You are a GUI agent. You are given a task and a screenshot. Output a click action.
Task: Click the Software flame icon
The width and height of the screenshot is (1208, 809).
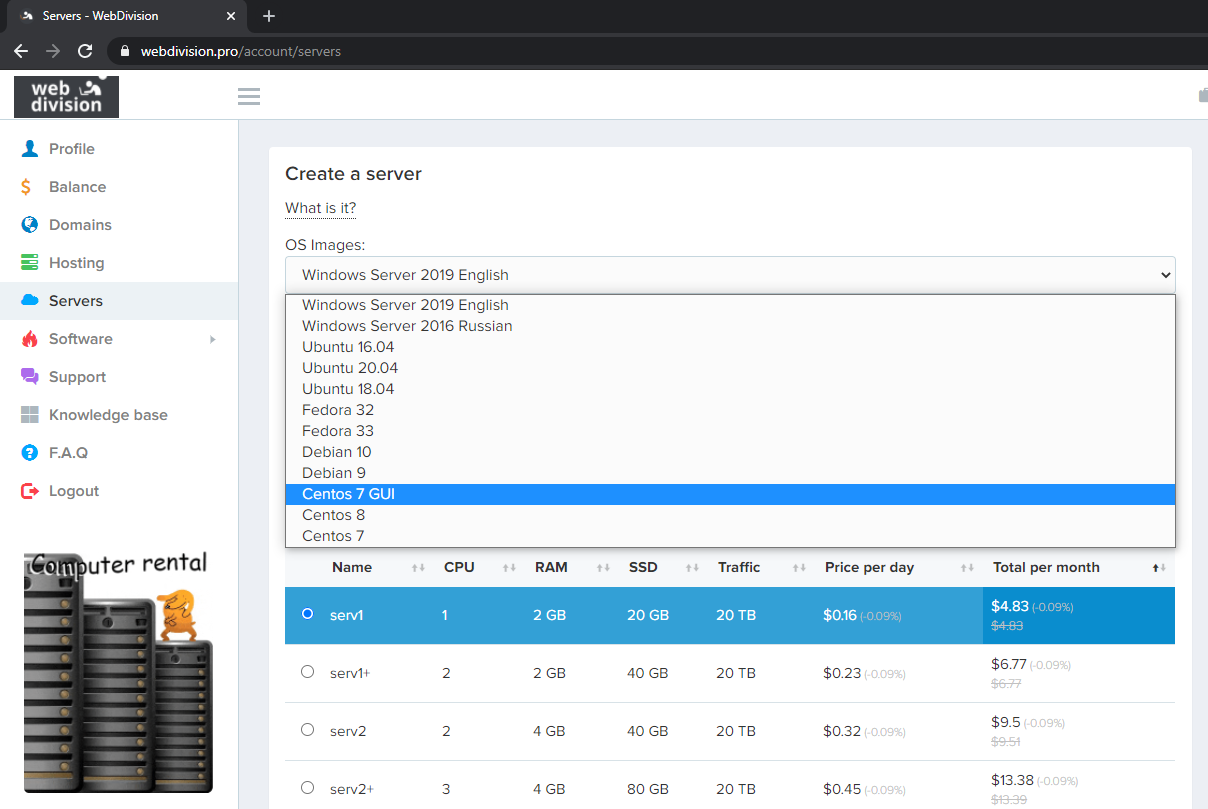point(30,339)
